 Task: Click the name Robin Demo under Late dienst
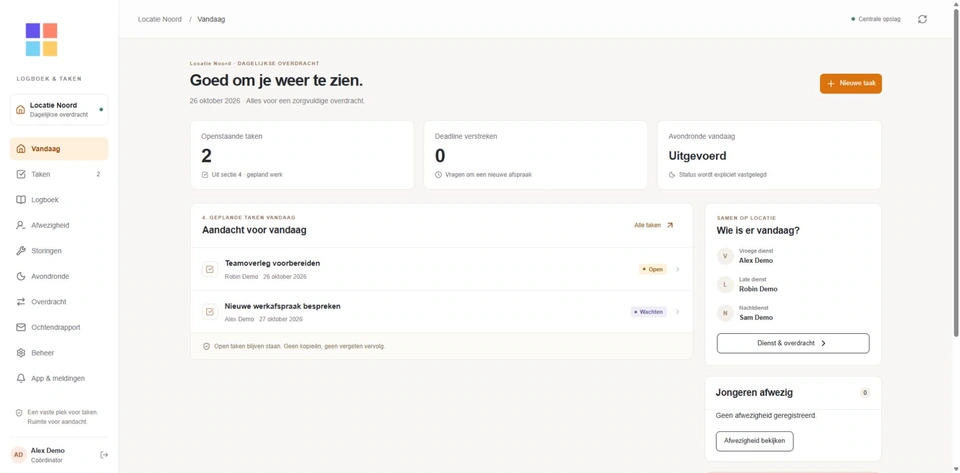pos(758,289)
